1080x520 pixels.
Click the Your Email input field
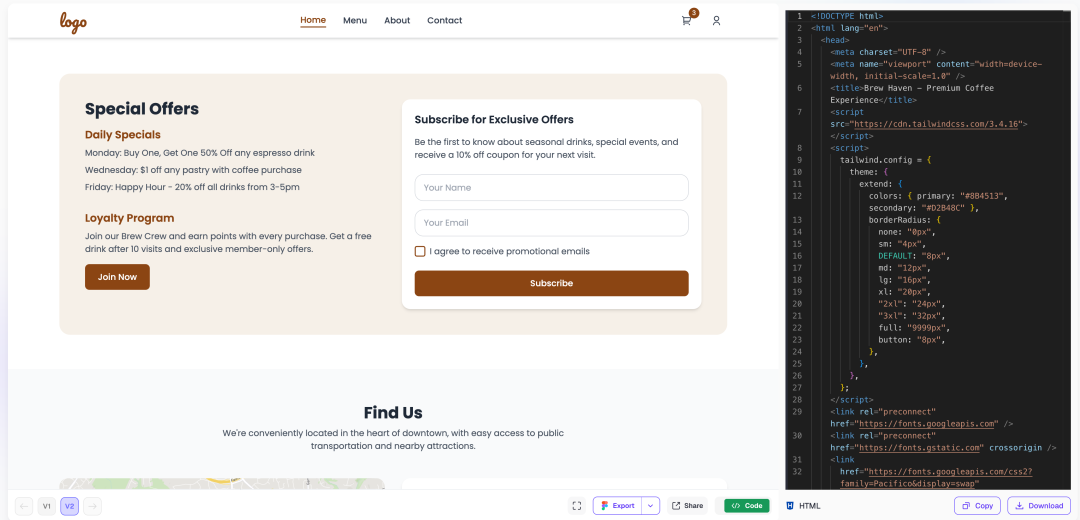pyautogui.click(x=551, y=222)
